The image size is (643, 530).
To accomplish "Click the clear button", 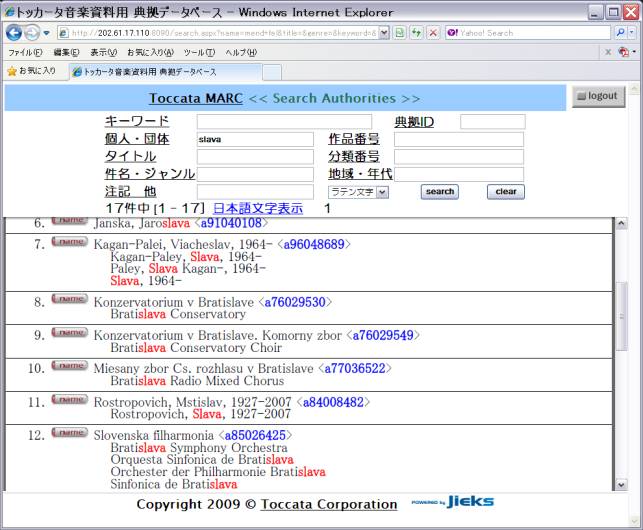I will [506, 192].
